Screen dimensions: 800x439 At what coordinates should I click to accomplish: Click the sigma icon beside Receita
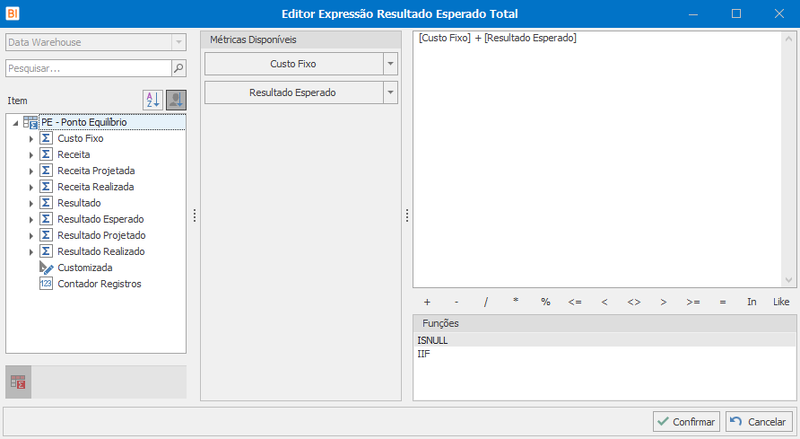(x=46, y=155)
